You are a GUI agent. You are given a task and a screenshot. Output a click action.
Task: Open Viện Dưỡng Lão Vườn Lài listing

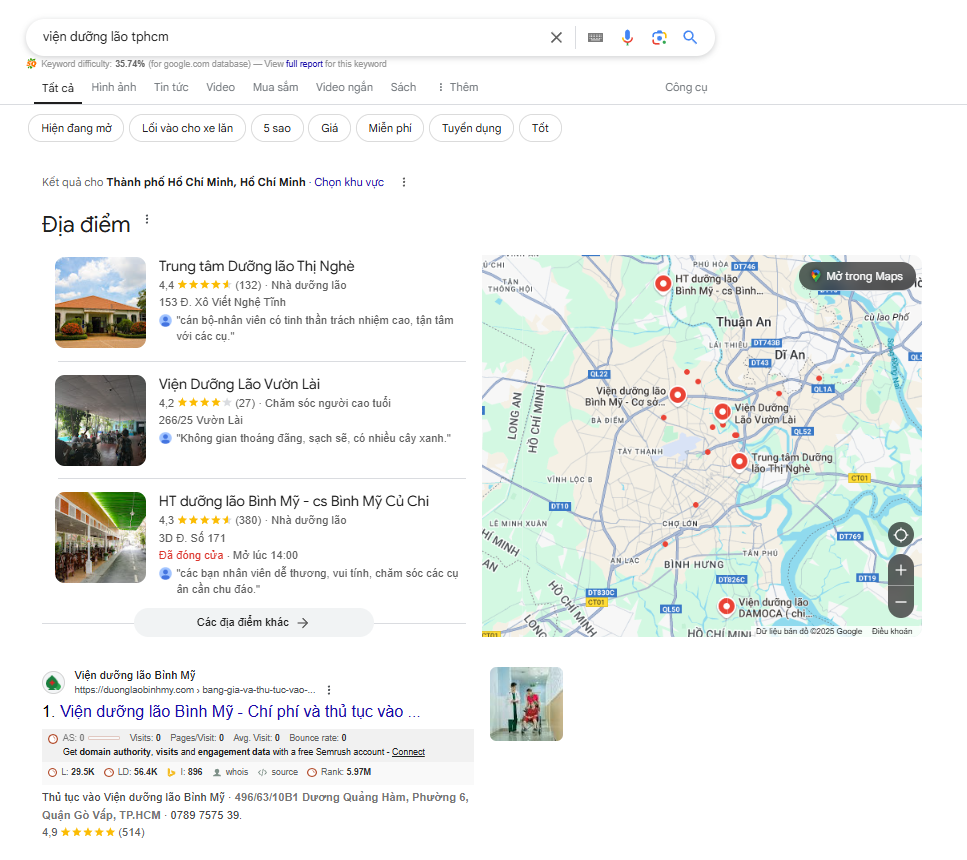[239, 384]
